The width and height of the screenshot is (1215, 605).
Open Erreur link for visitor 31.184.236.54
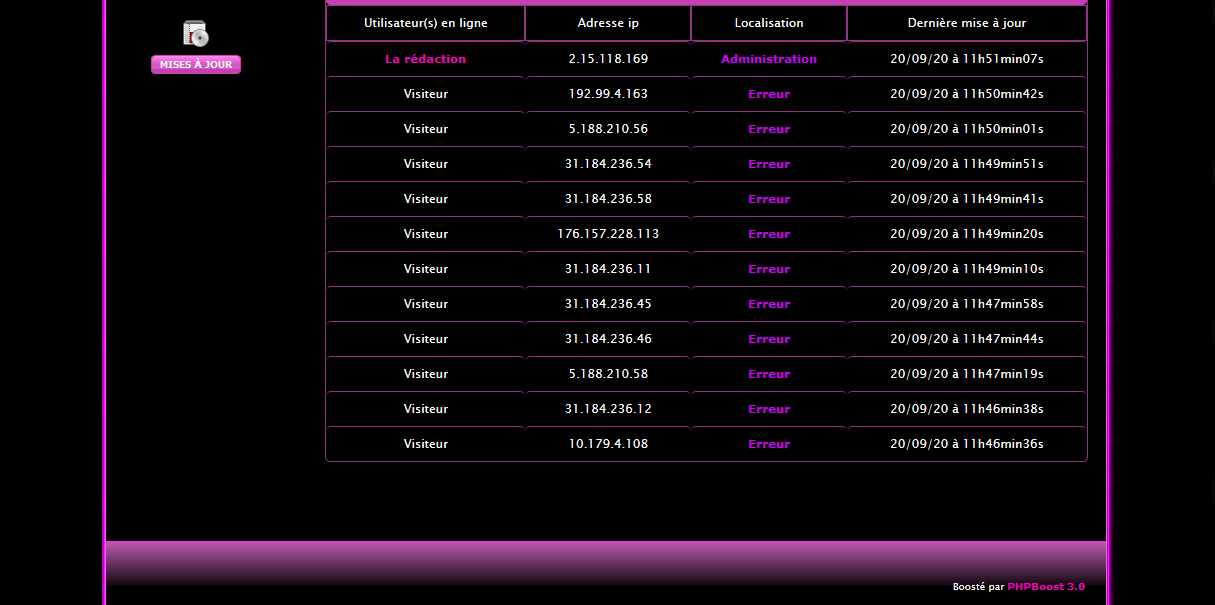pyautogui.click(x=768, y=164)
